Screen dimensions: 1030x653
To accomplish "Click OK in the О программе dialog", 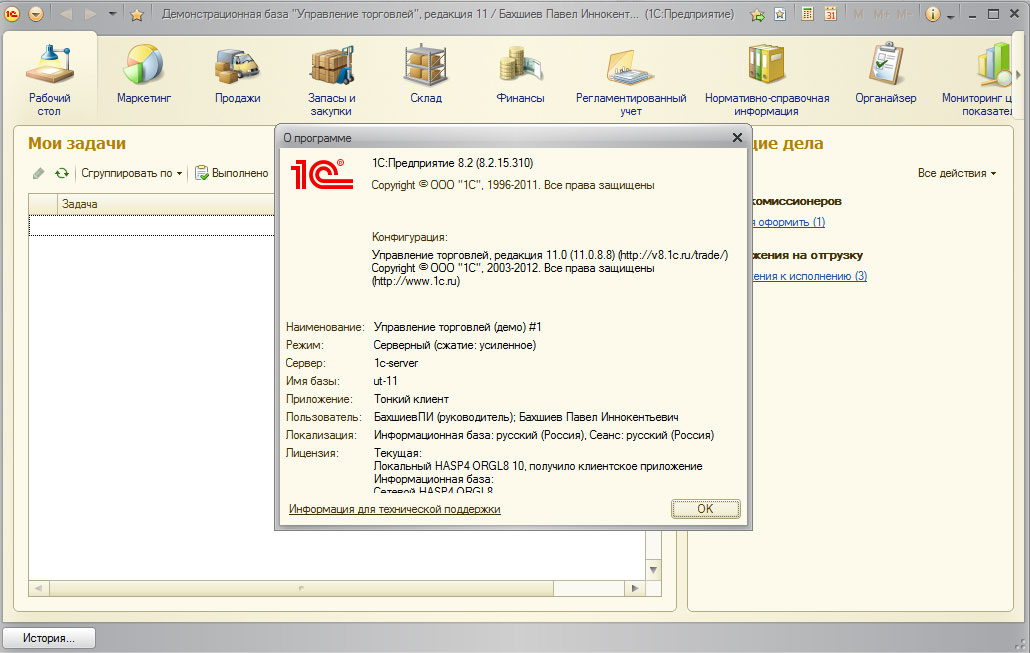I will 705,508.
